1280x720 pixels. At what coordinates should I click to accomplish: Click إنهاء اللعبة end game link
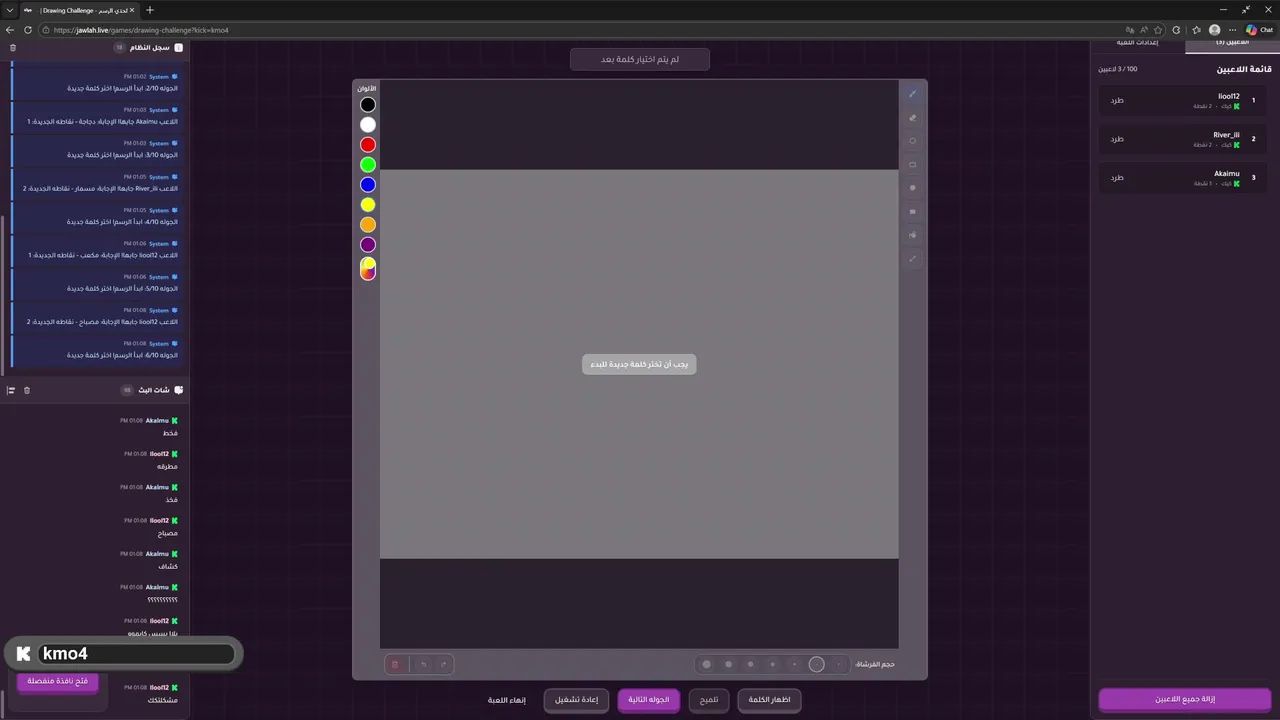coord(507,700)
